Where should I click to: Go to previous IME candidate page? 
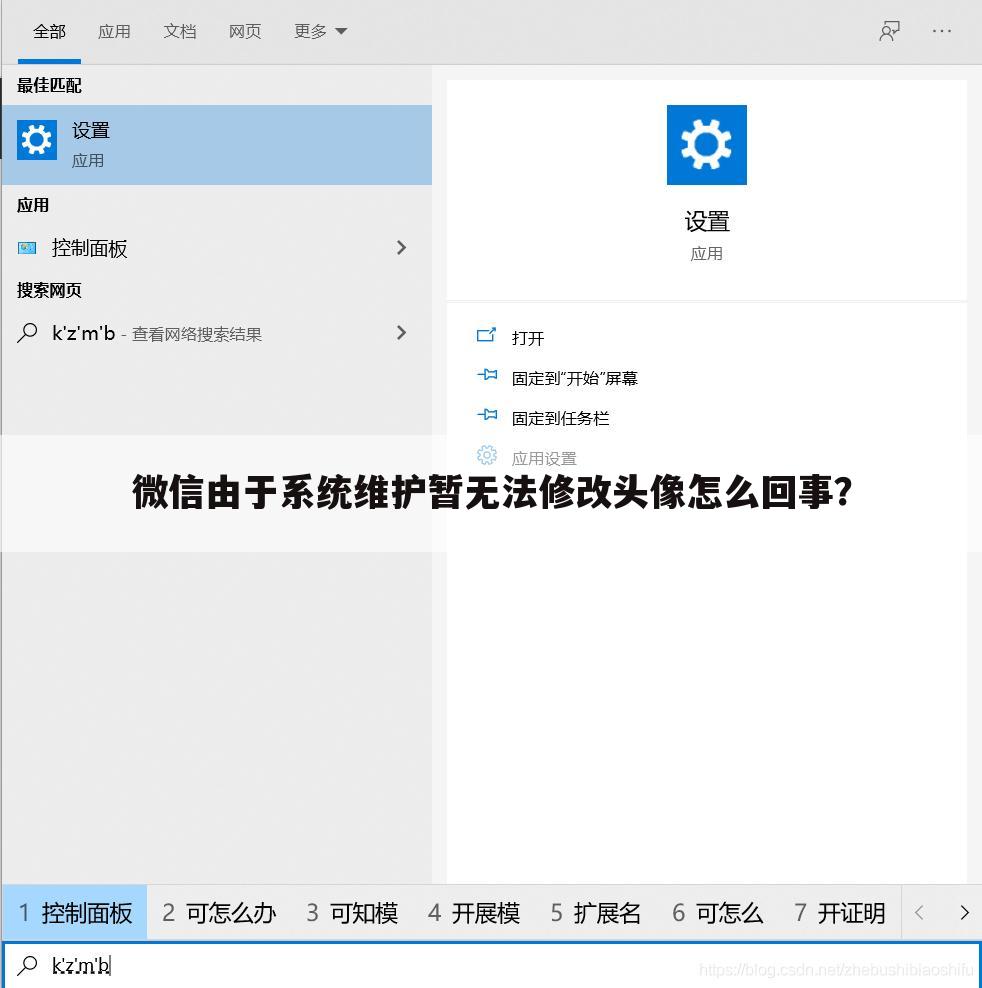919,912
